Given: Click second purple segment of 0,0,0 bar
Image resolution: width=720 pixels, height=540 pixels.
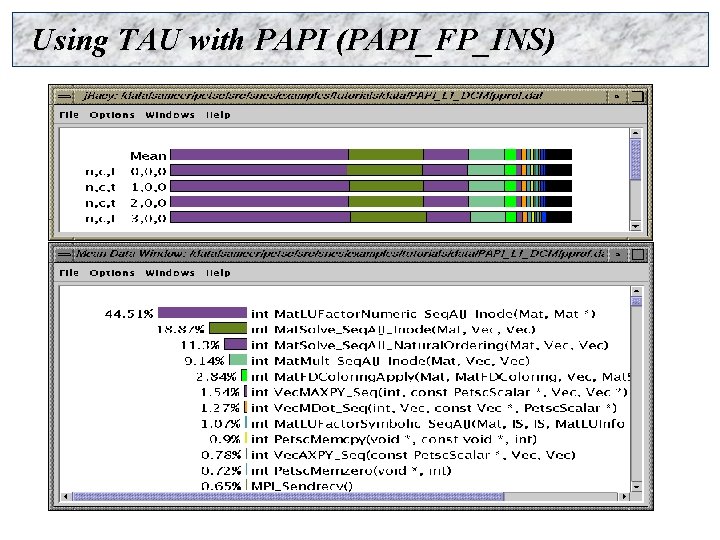Looking at the screenshot, I should [445, 170].
